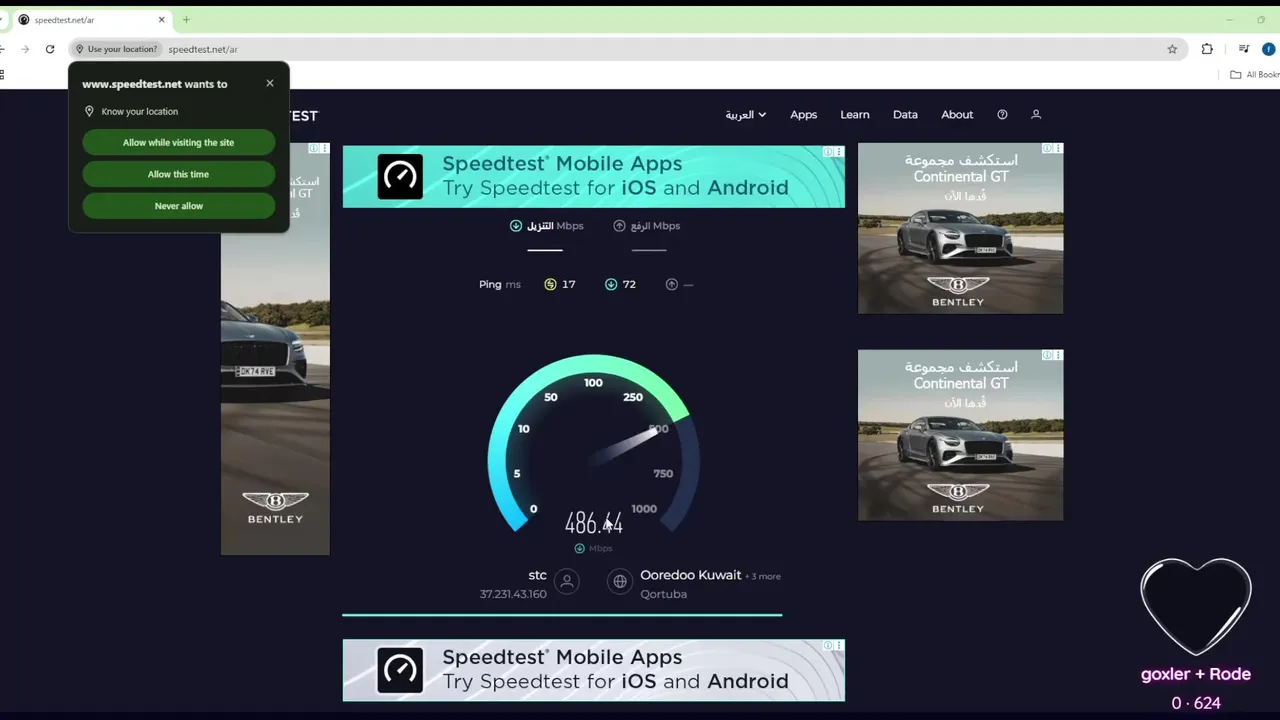This screenshot has height=720, width=1280.
Task: Click the idle ping latency icon
Action: pos(550,285)
